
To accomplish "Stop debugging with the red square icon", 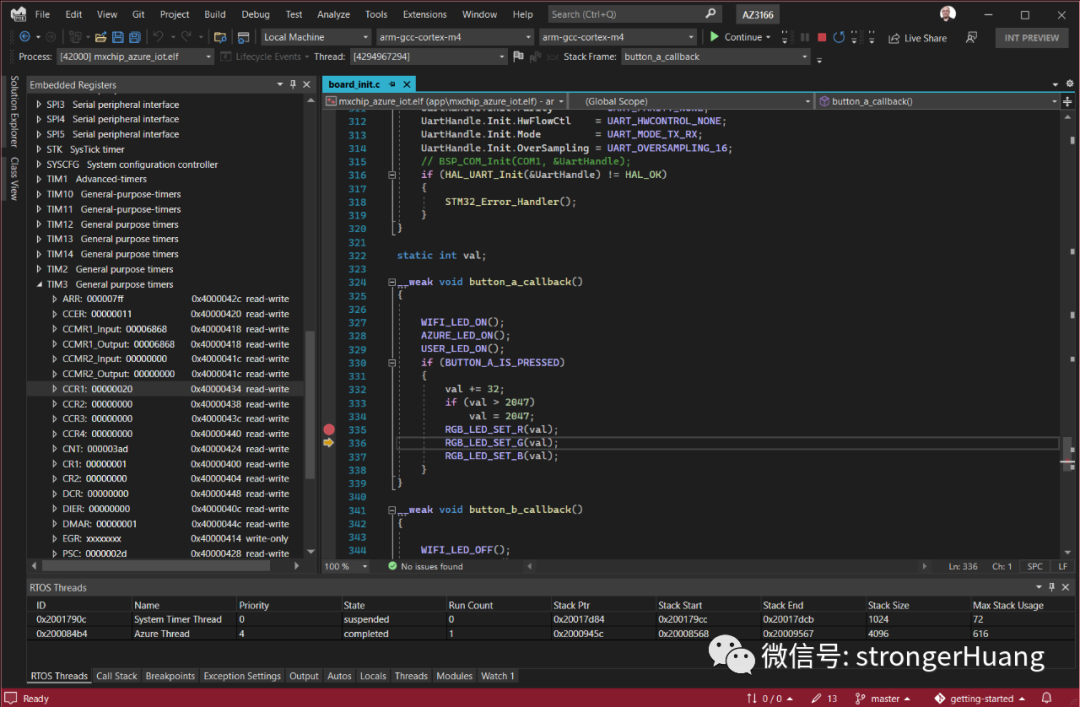I will click(x=821, y=37).
